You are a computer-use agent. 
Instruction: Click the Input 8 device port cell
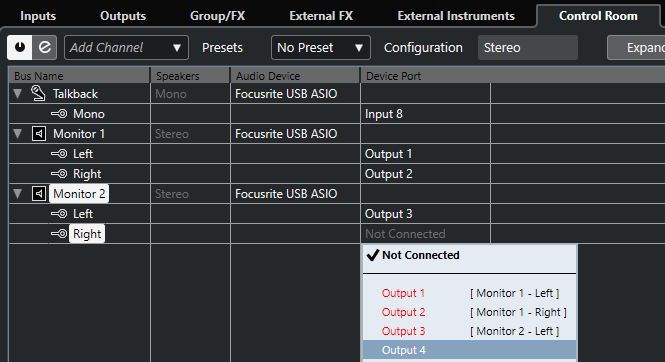[x=425, y=114]
